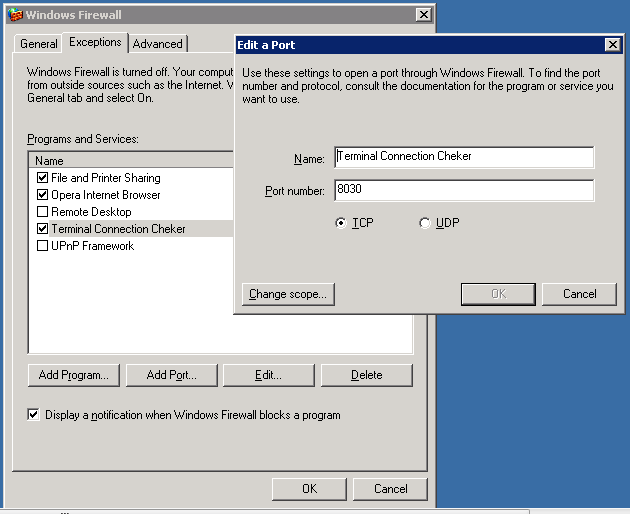Select the TCP protocol radio button

341,223
